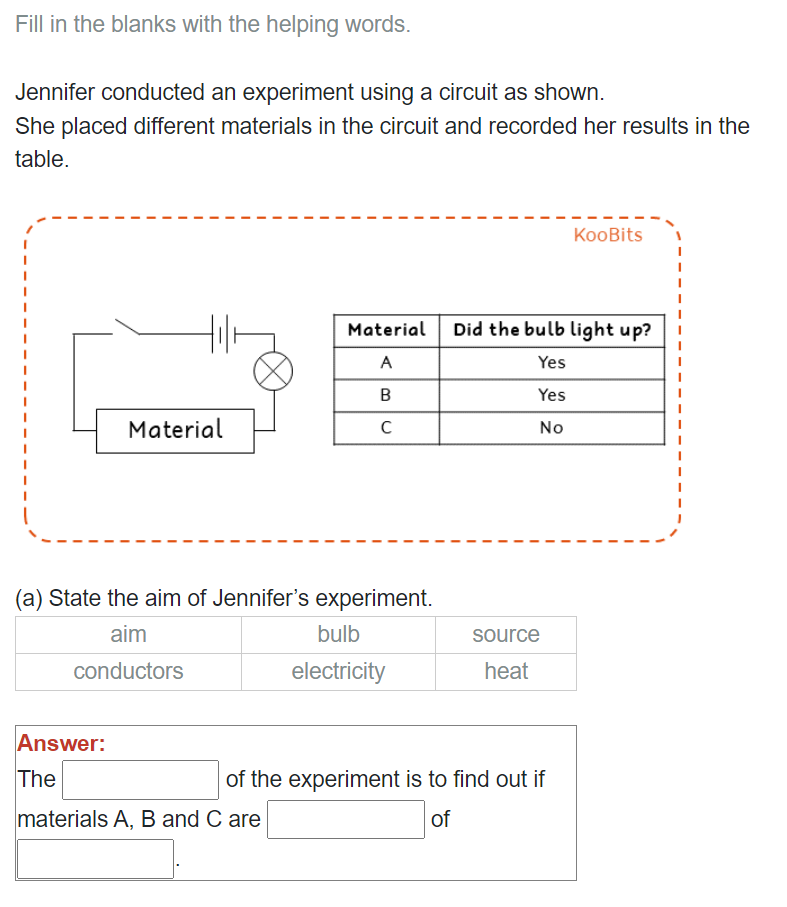Click the 'Yes' result for Material A
Viewport: 787px width, 907px height.
(551, 362)
